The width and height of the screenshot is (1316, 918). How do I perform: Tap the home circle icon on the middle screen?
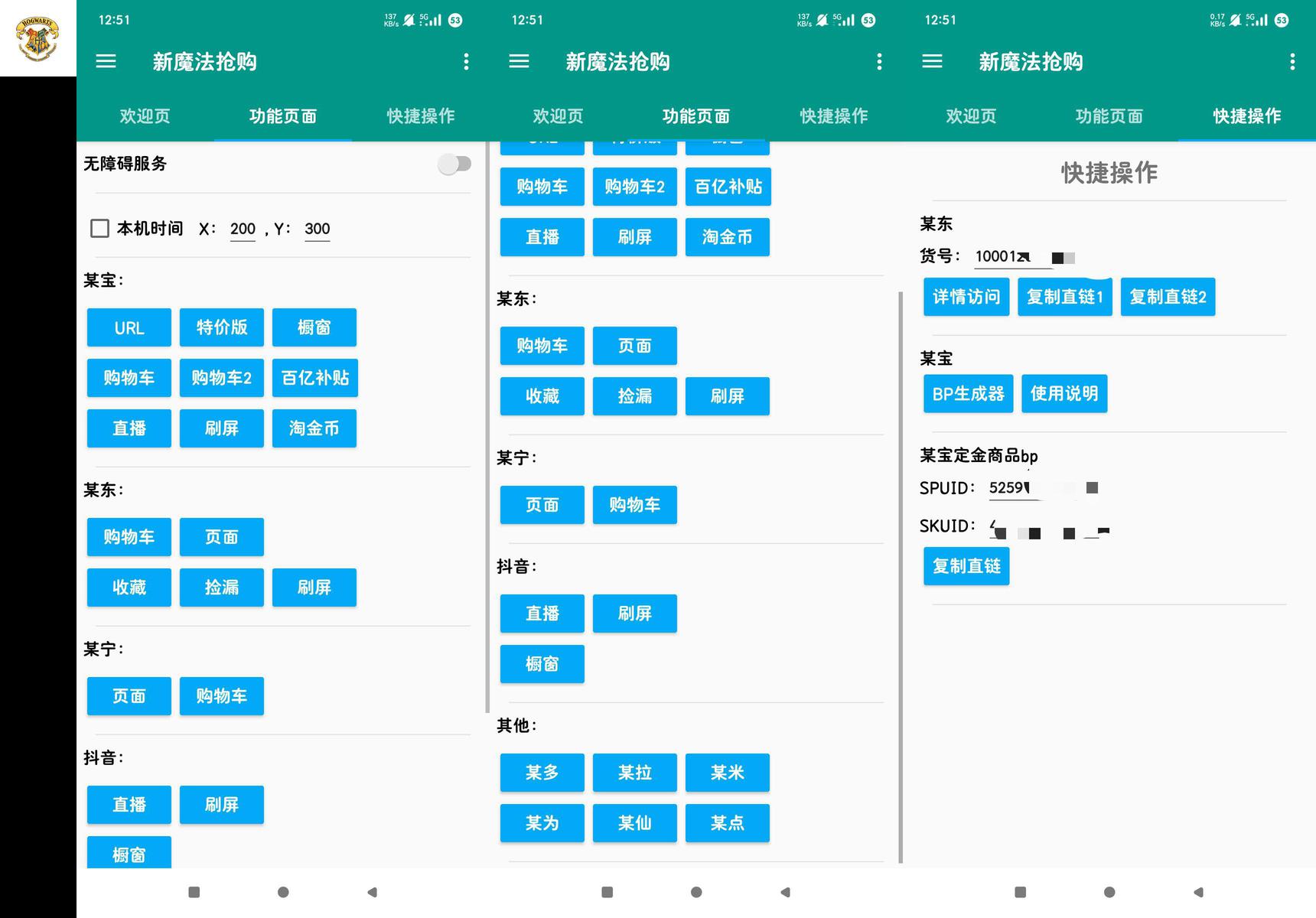[696, 892]
